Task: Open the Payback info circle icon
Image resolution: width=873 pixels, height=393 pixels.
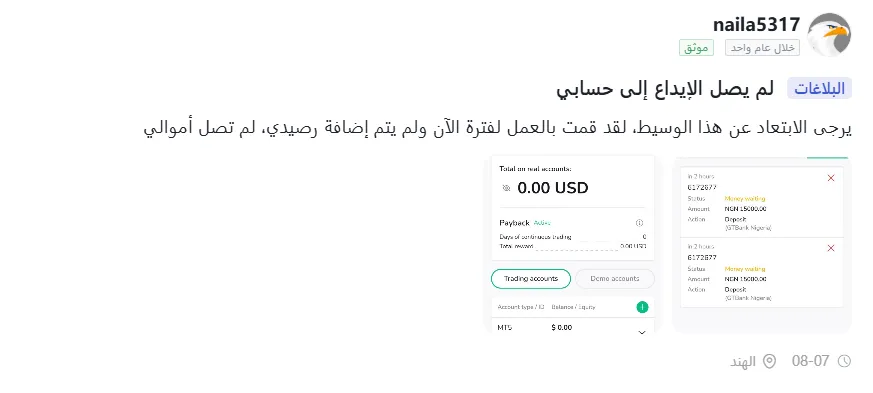Action: tap(639, 223)
